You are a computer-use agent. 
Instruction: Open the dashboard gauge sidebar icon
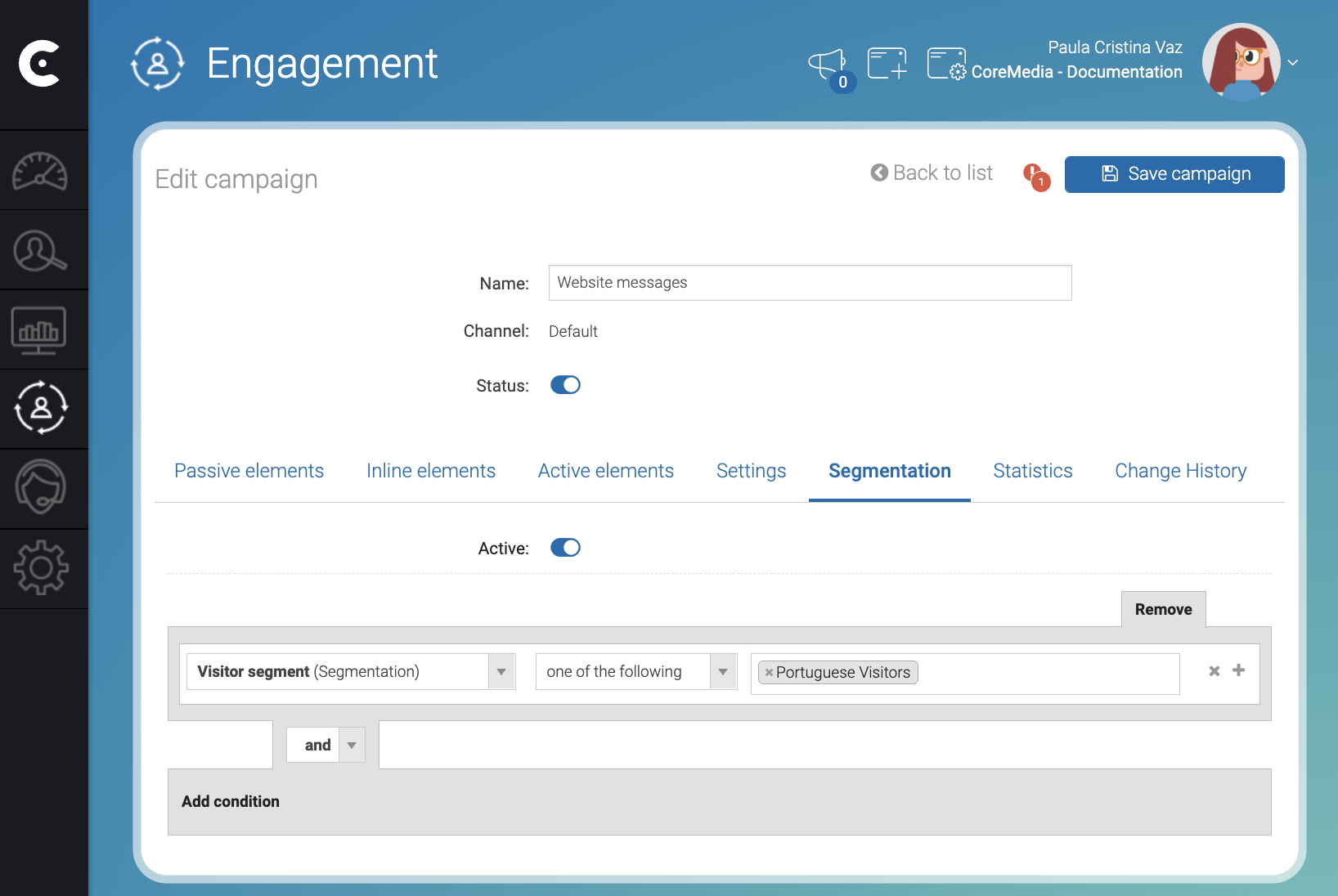point(40,171)
